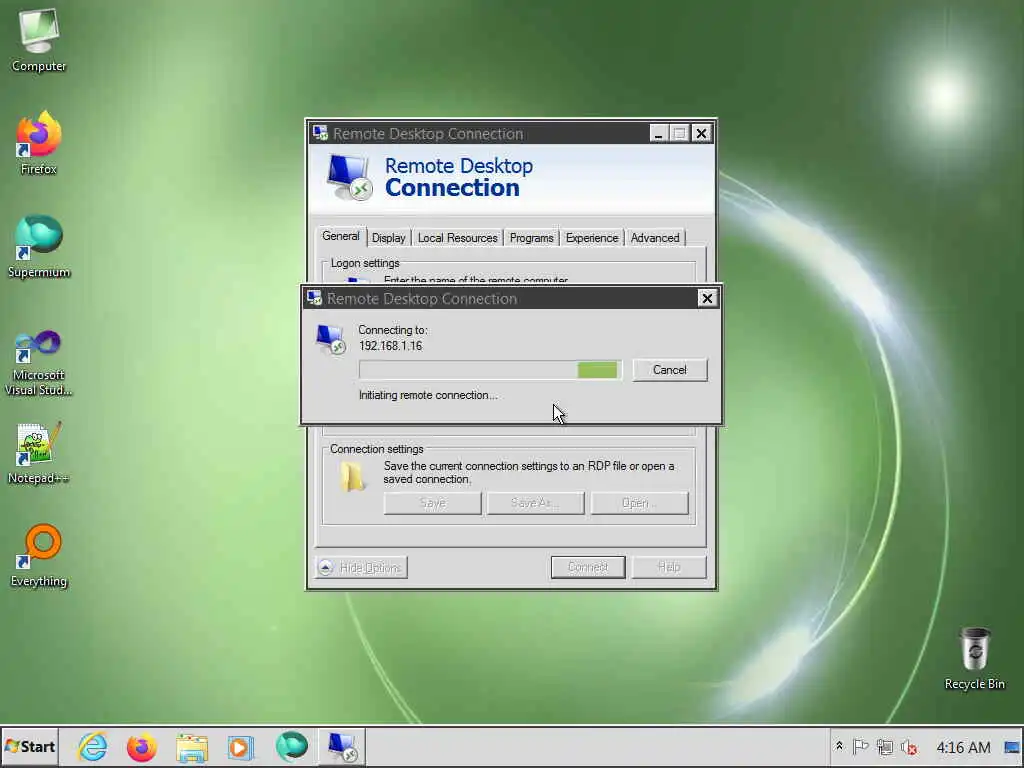Screen dimensions: 1024x768
Task: Click the Initiating remote connection status text
Action: coord(428,395)
